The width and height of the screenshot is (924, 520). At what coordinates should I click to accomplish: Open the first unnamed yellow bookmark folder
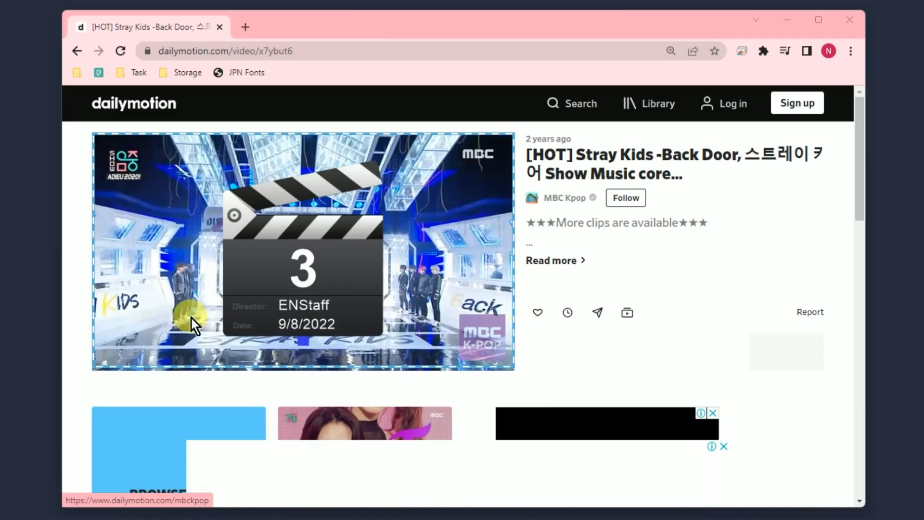tap(77, 73)
